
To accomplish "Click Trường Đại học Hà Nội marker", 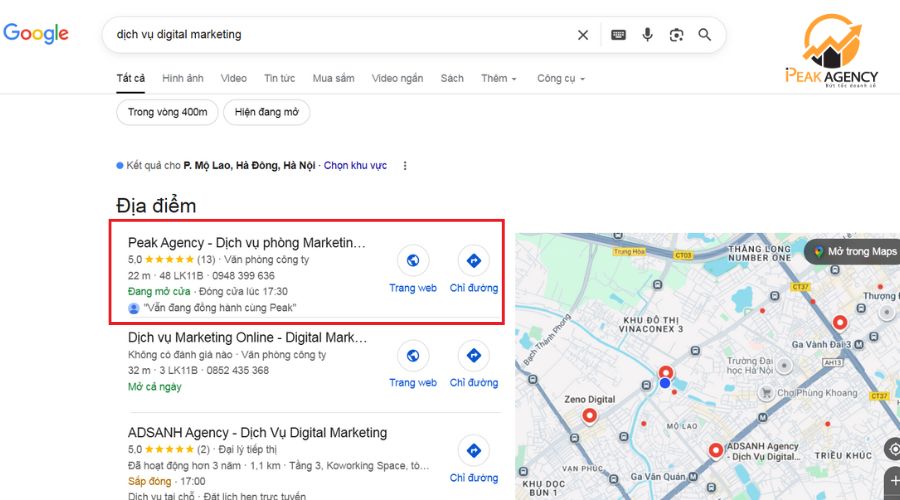I will (x=784, y=366).
